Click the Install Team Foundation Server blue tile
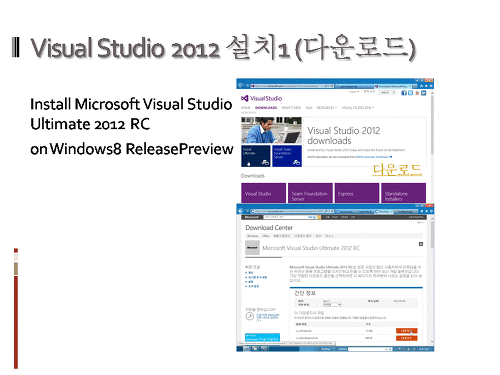 287,156
